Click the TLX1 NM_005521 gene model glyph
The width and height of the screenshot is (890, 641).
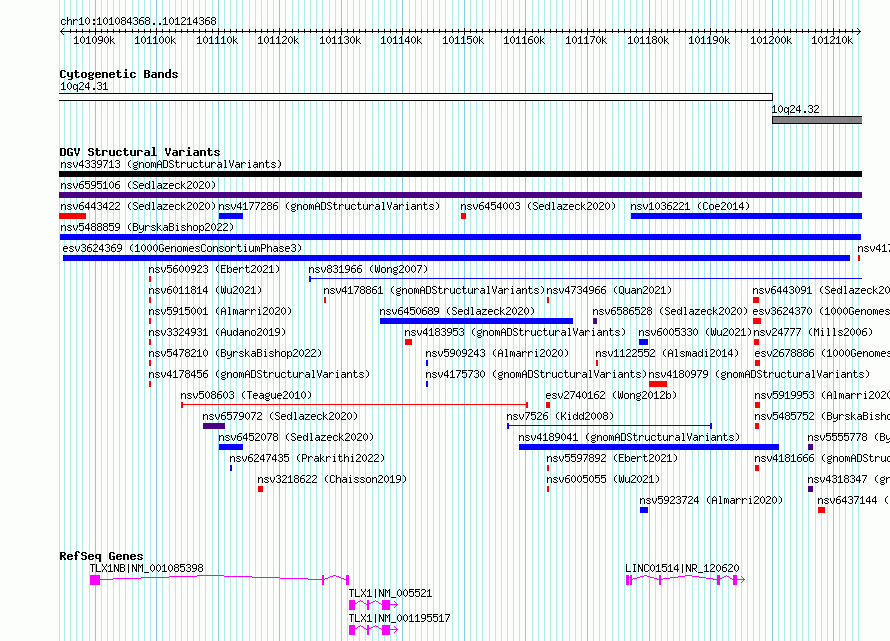click(x=373, y=605)
